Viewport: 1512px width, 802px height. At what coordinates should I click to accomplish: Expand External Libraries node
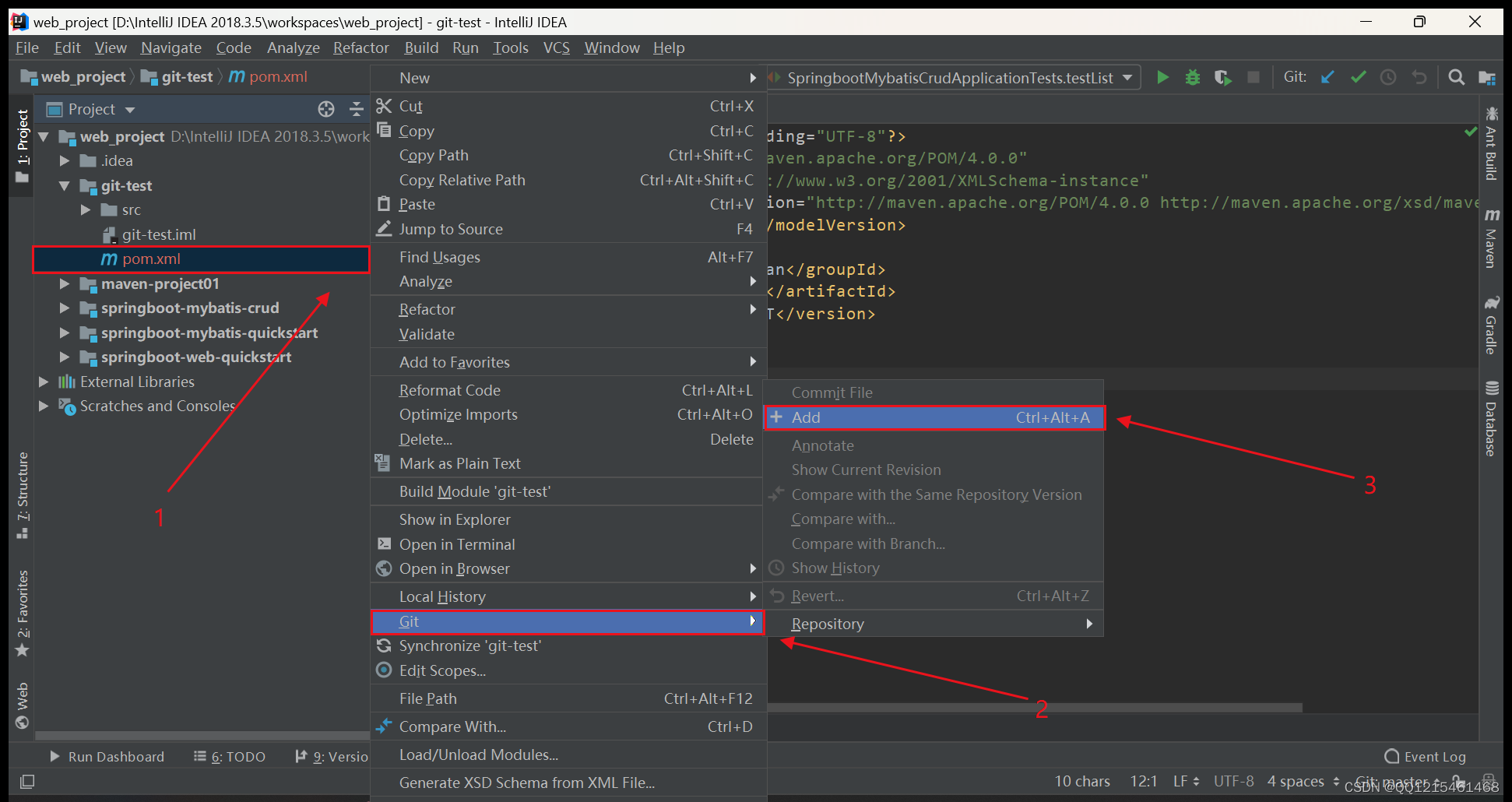(44, 382)
